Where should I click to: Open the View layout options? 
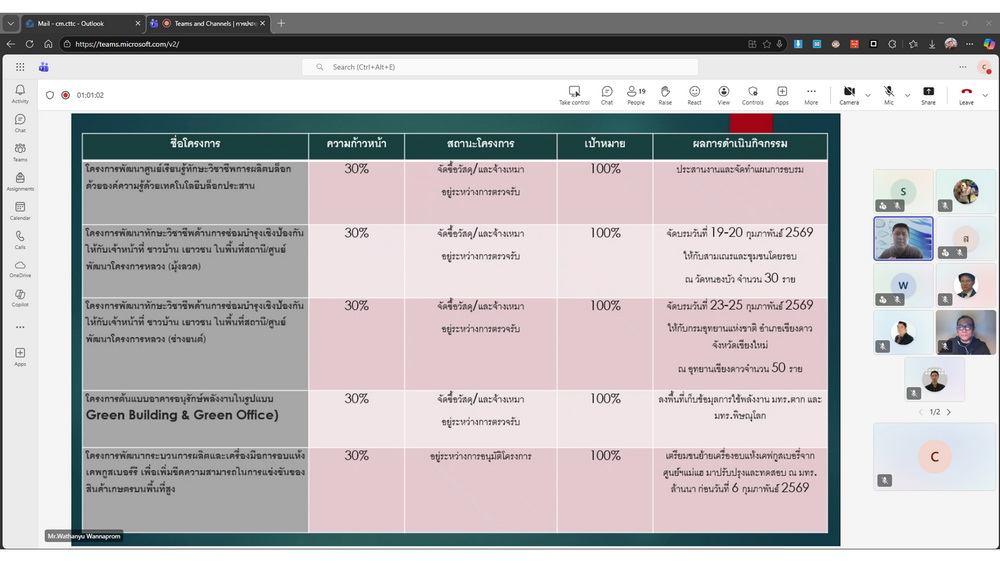[x=723, y=95]
